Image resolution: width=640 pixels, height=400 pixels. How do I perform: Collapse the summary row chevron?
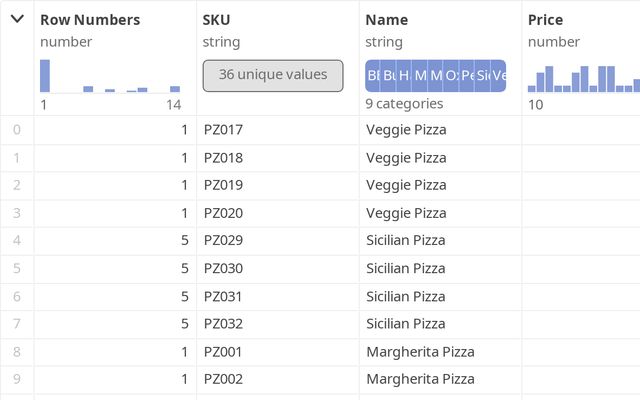17,19
